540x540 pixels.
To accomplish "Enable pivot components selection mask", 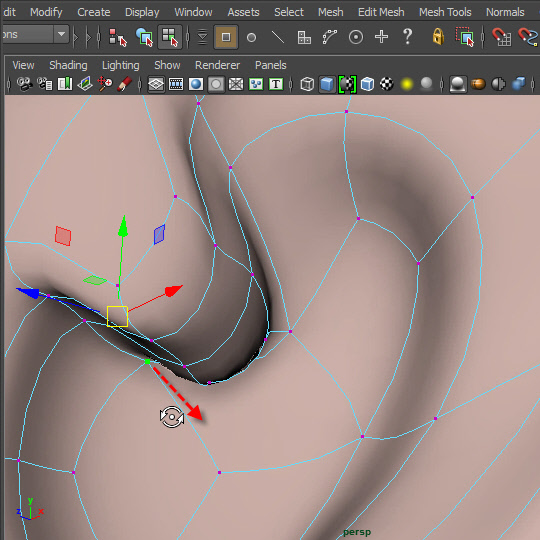I will tap(356, 37).
